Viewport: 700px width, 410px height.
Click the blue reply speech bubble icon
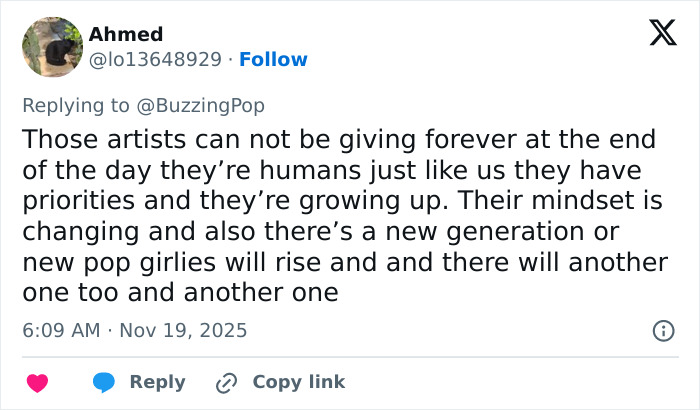coord(104,382)
